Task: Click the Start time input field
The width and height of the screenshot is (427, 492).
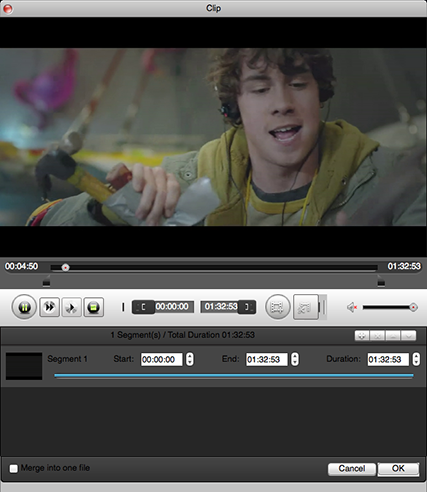Action: 162,359
